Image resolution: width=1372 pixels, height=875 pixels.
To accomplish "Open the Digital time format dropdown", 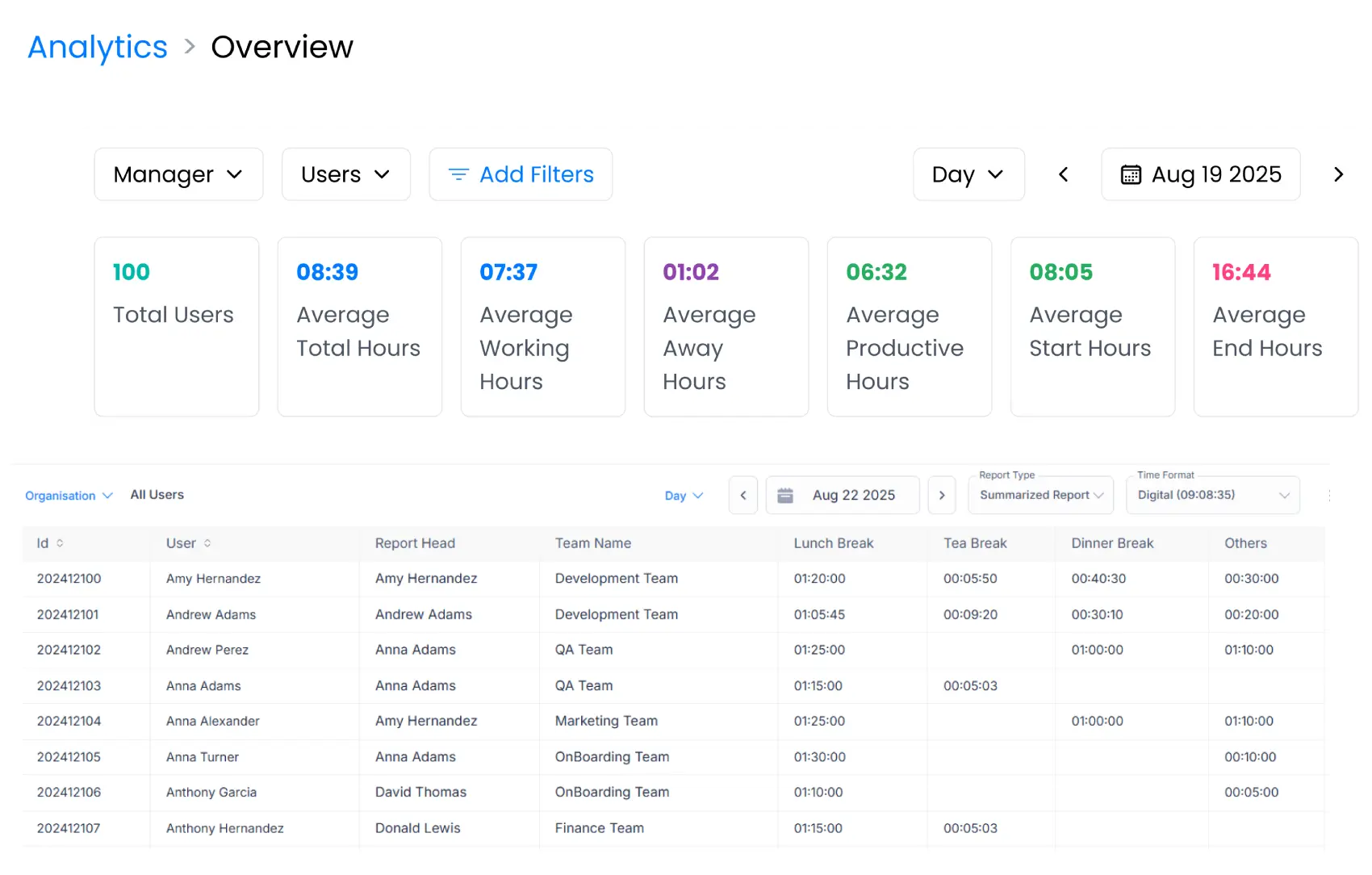I will click(1212, 495).
